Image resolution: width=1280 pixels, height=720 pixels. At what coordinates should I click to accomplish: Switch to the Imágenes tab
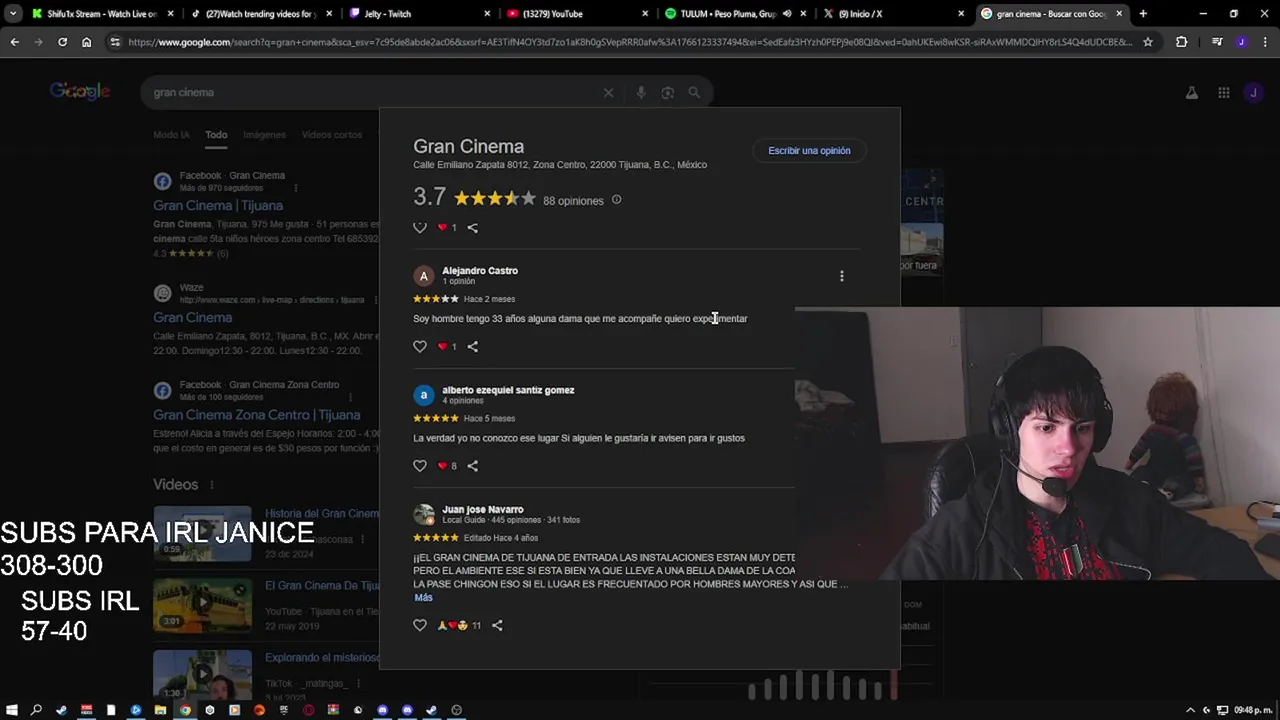tap(264, 135)
